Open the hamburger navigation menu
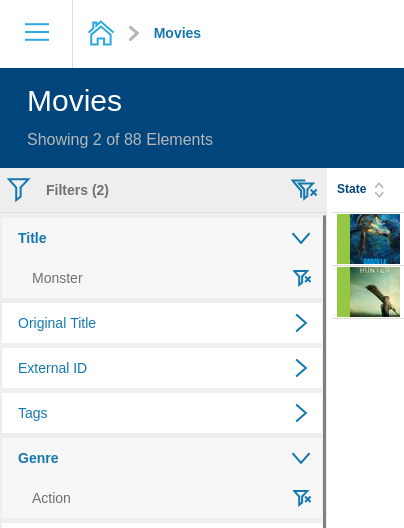404x528 pixels. pos(37,32)
